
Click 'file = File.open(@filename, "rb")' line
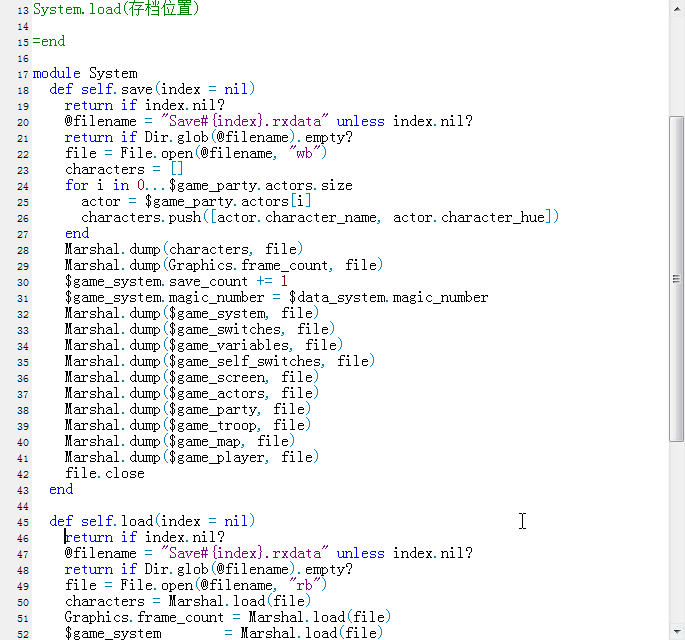point(196,585)
